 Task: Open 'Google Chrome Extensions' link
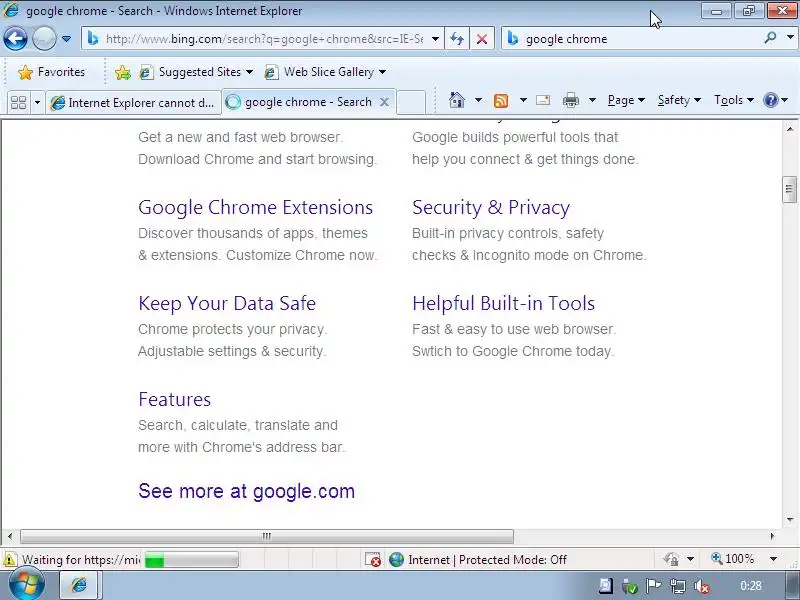pos(256,207)
